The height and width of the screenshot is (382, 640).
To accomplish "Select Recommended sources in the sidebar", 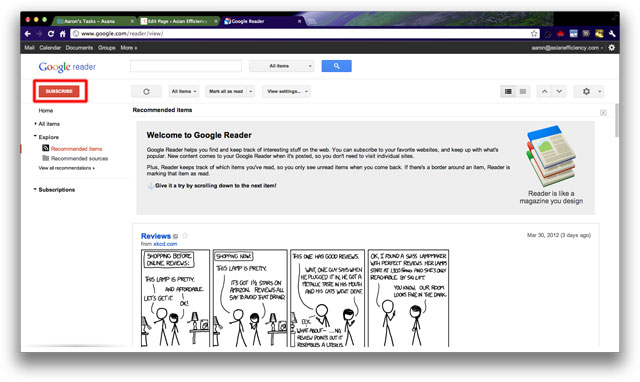I will coord(80,158).
